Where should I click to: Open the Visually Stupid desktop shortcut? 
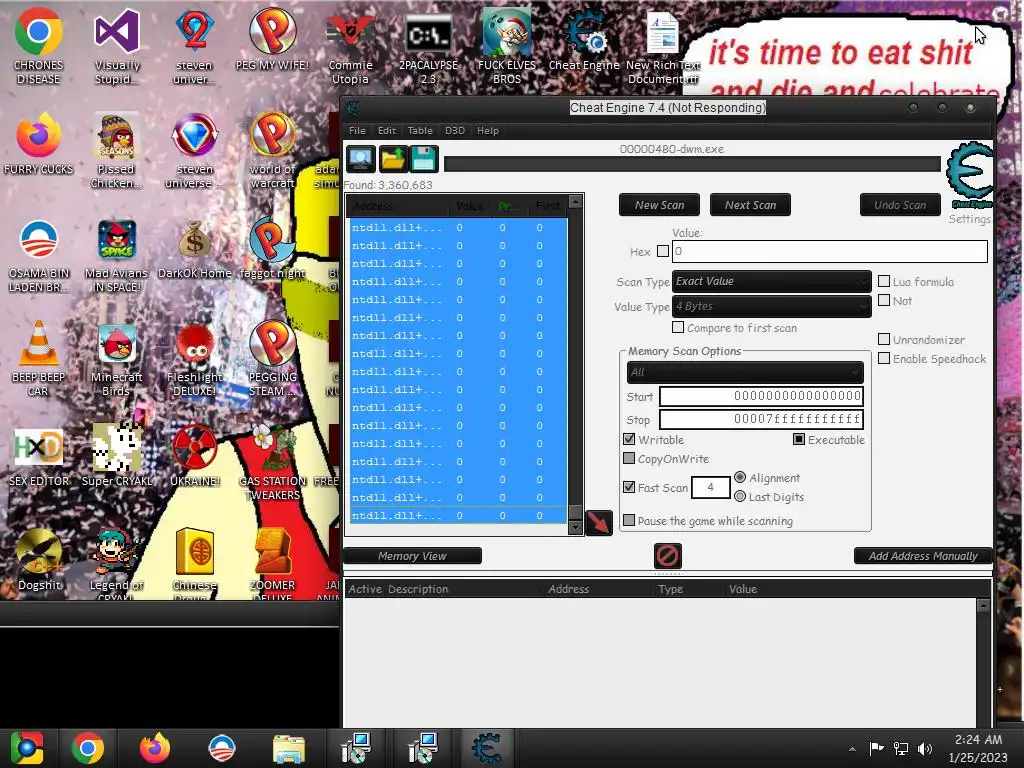pos(117,47)
